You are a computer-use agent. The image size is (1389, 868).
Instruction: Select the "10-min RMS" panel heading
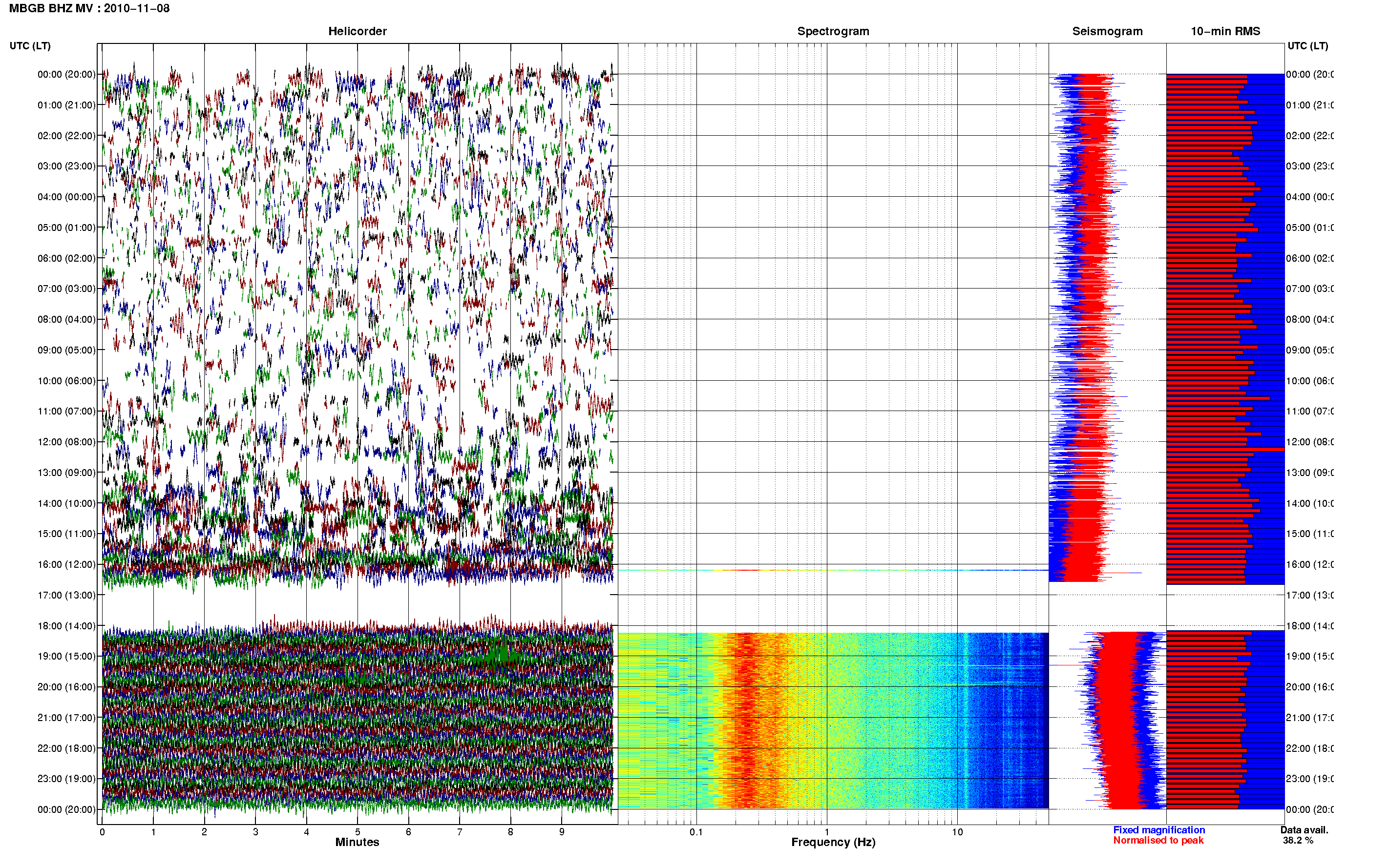coord(1225,31)
